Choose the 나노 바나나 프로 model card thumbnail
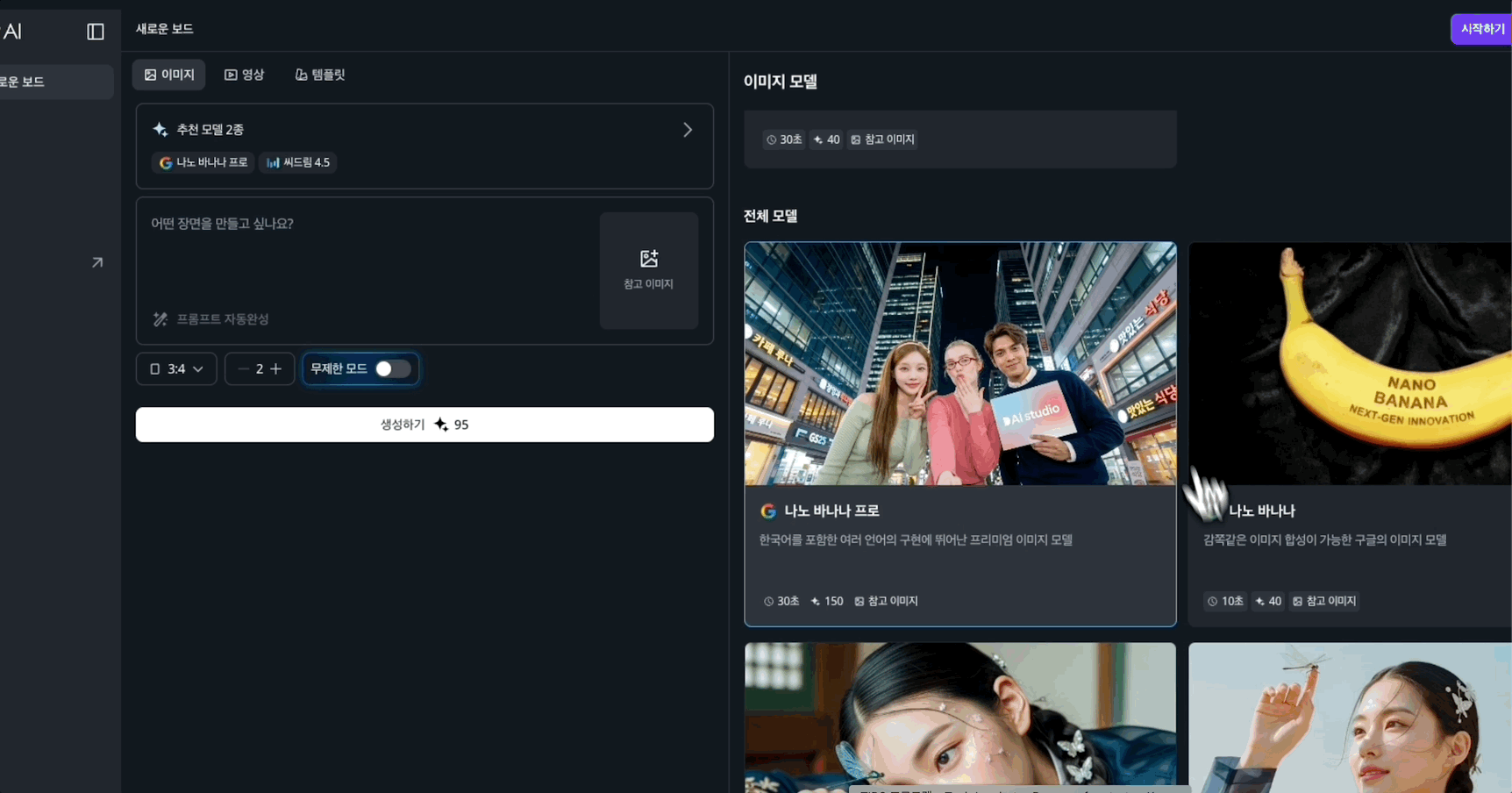The width and height of the screenshot is (1512, 793). pyautogui.click(x=959, y=363)
